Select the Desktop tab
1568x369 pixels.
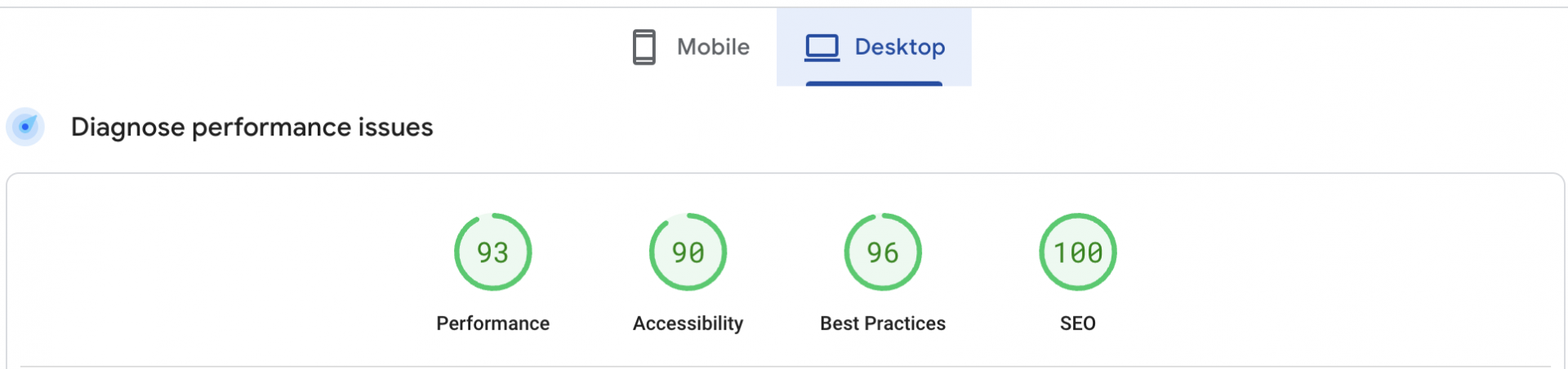(x=874, y=47)
